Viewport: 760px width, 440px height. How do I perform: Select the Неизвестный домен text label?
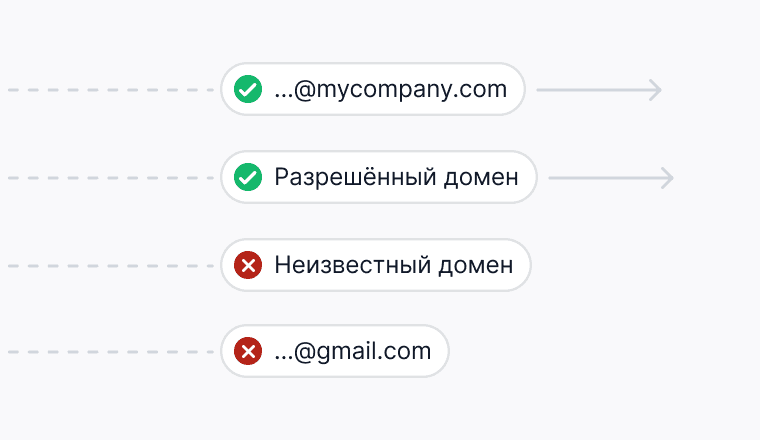[x=393, y=265]
